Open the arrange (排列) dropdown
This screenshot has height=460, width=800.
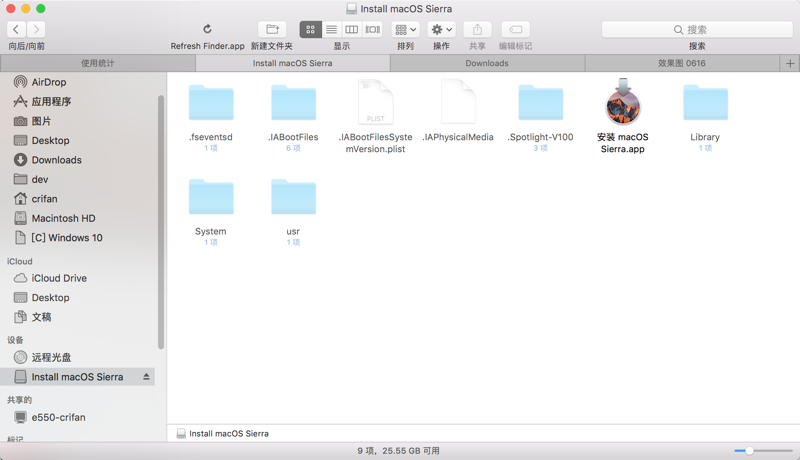point(406,30)
